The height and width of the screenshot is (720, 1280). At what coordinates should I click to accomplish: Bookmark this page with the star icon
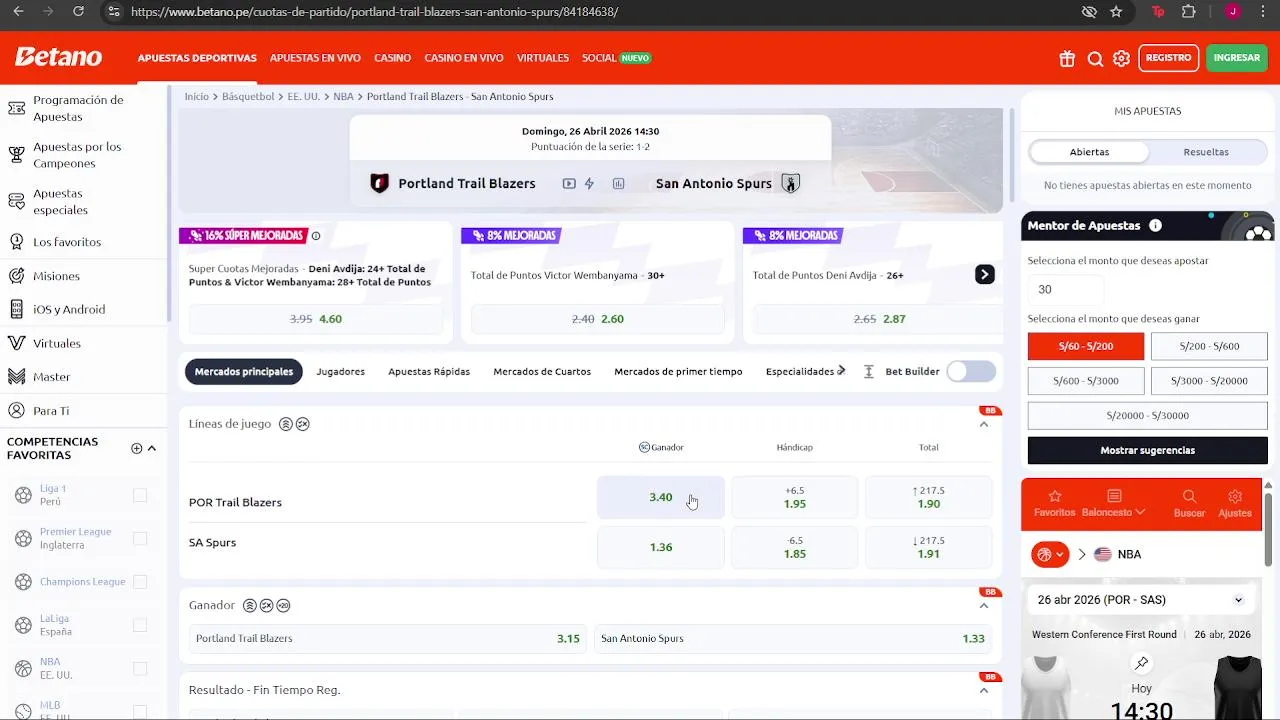point(1116,12)
